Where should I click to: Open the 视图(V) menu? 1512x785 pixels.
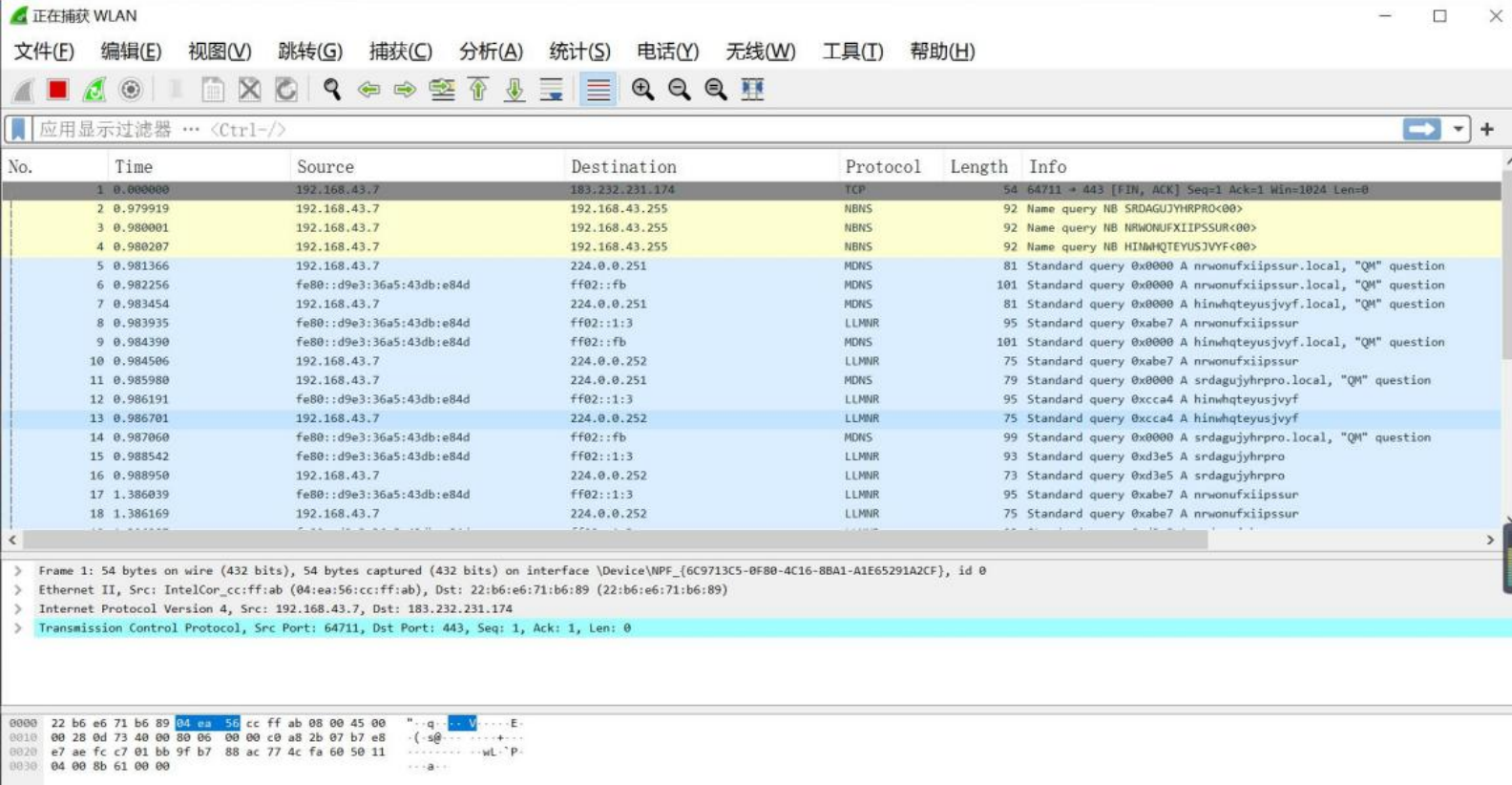coord(220,52)
